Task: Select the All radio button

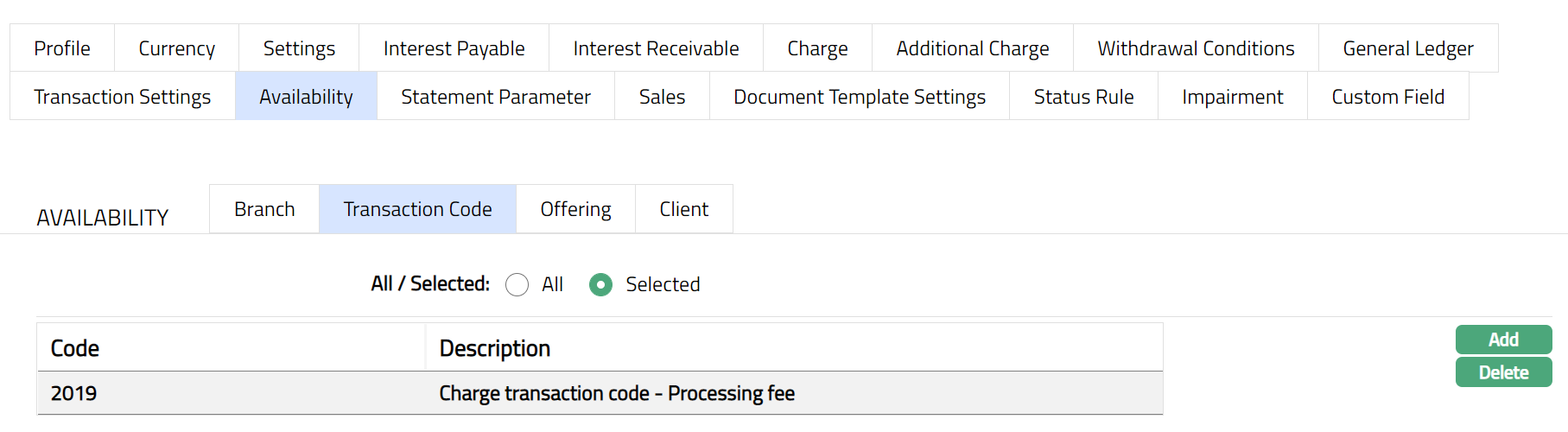Action: tap(517, 285)
